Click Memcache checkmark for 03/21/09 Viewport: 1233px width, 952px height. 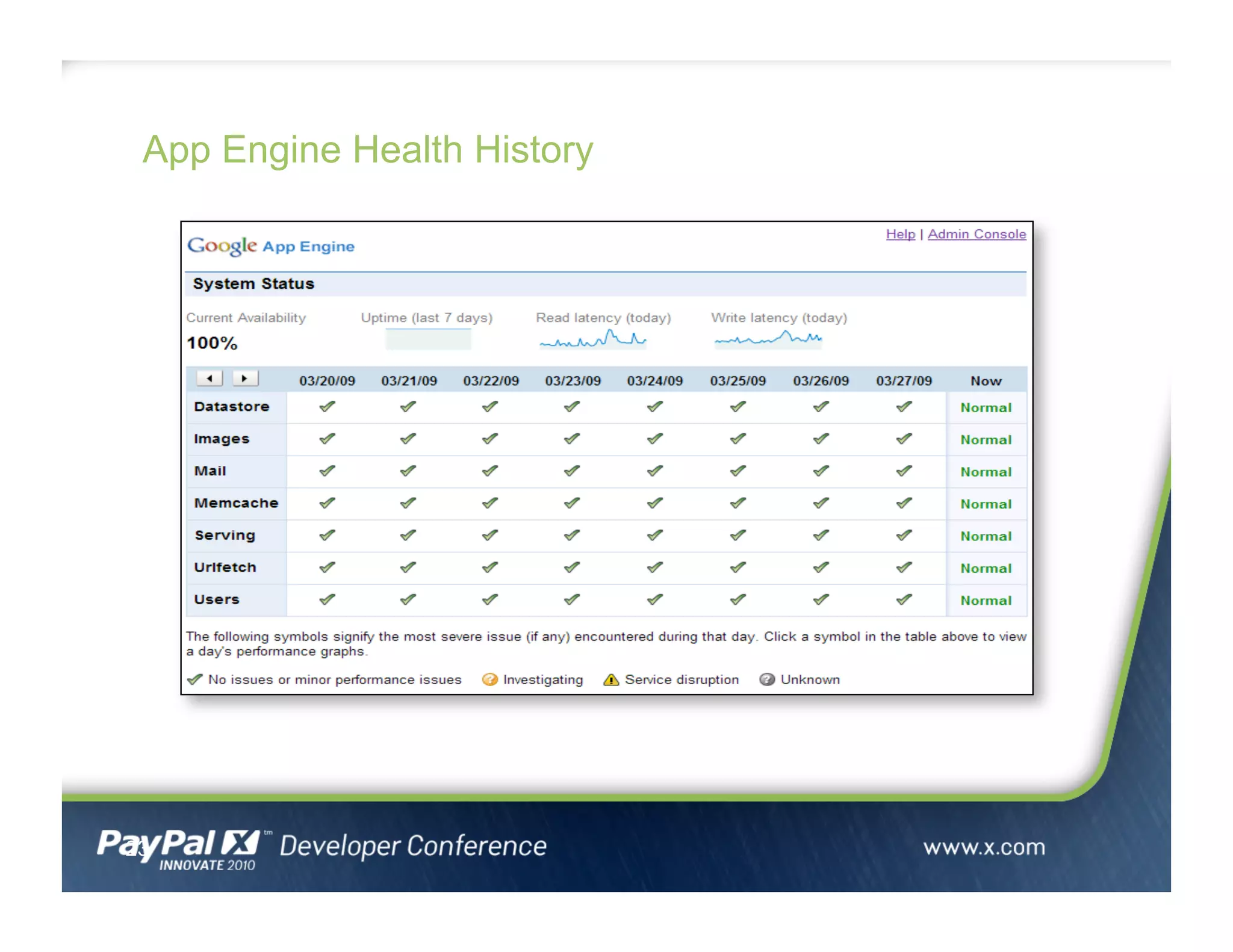coord(408,503)
